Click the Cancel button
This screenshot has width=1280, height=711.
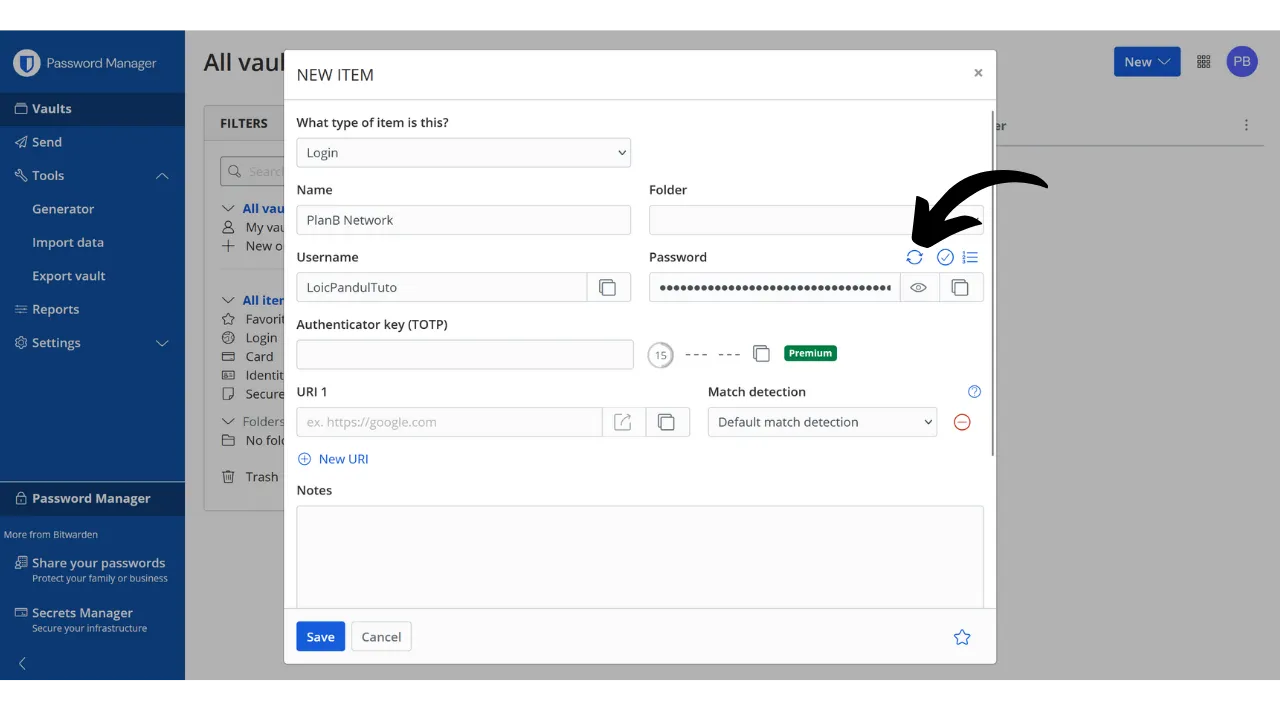(381, 637)
